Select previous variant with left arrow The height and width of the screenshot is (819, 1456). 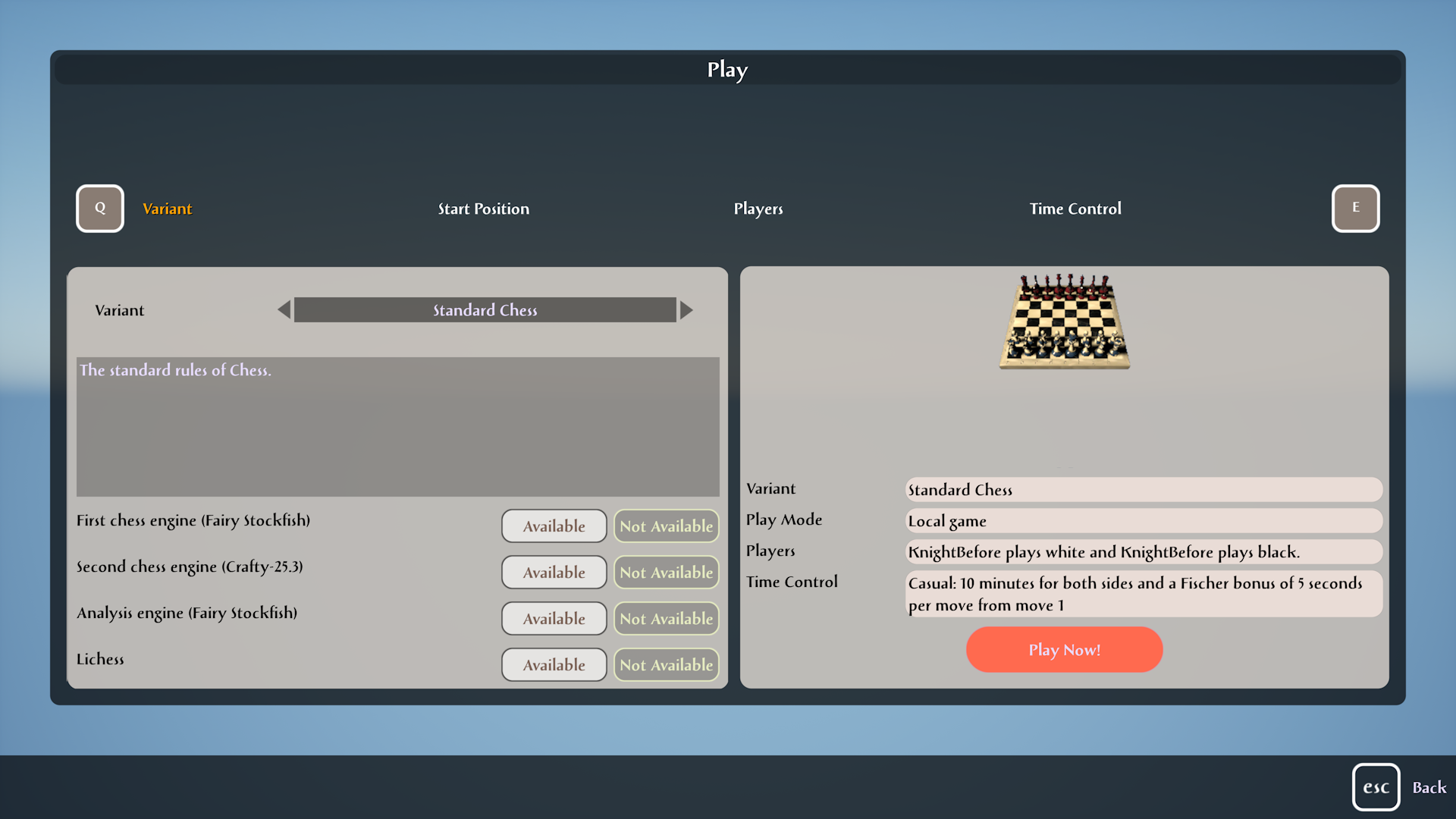pyautogui.click(x=284, y=309)
